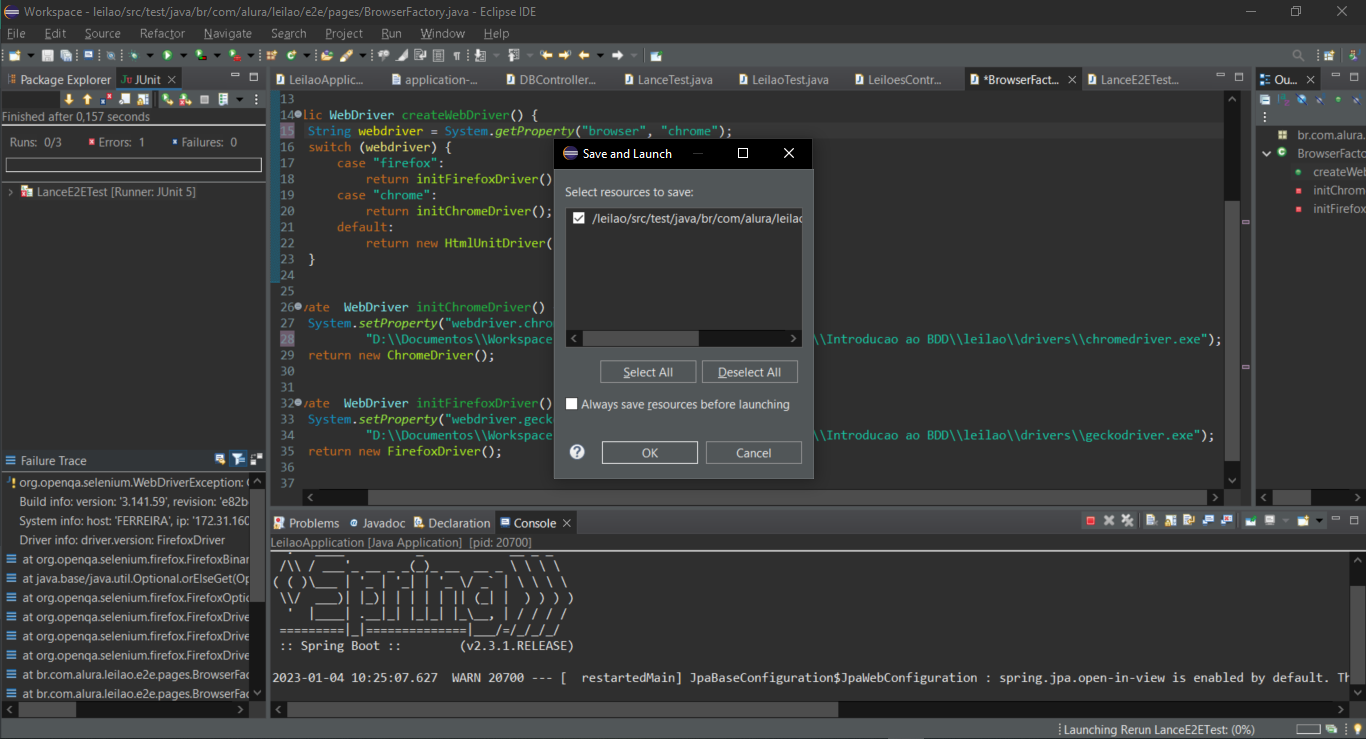The width and height of the screenshot is (1366, 739).
Task: Toggle Hide Non-Public Members in Outline
Action: point(1338,100)
